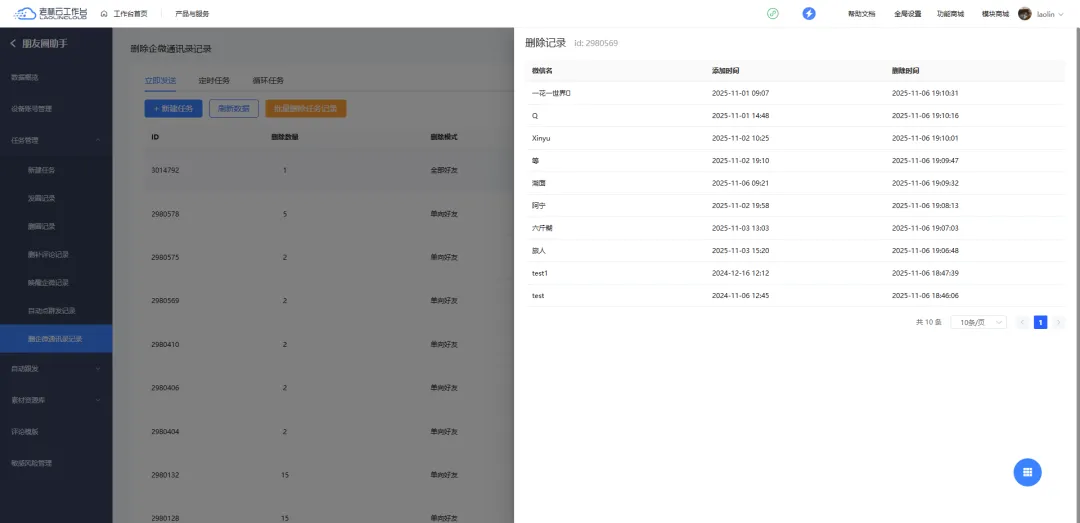Image resolution: width=1080 pixels, height=523 pixels.
Task: Click the 微信名 column header
Action: 543,71
